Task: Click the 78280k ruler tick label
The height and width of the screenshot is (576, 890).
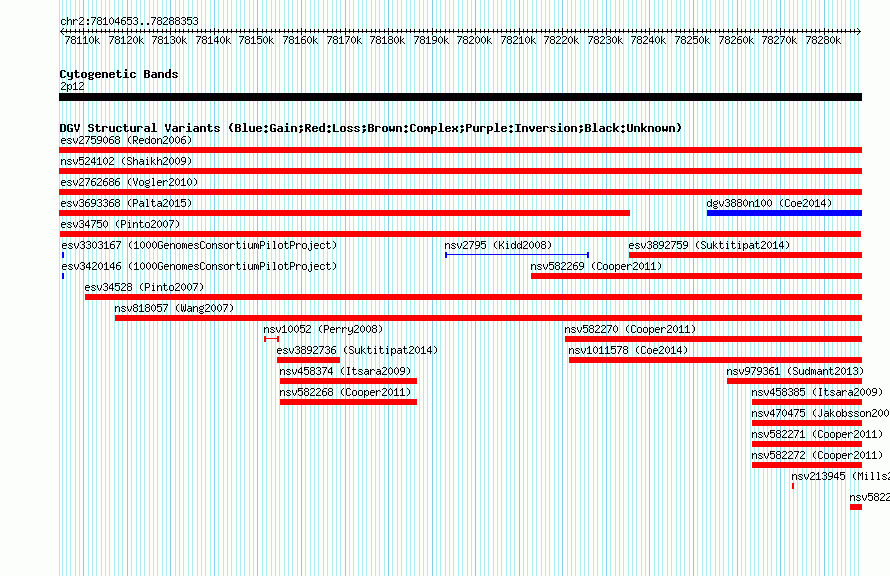Action: coord(823,40)
